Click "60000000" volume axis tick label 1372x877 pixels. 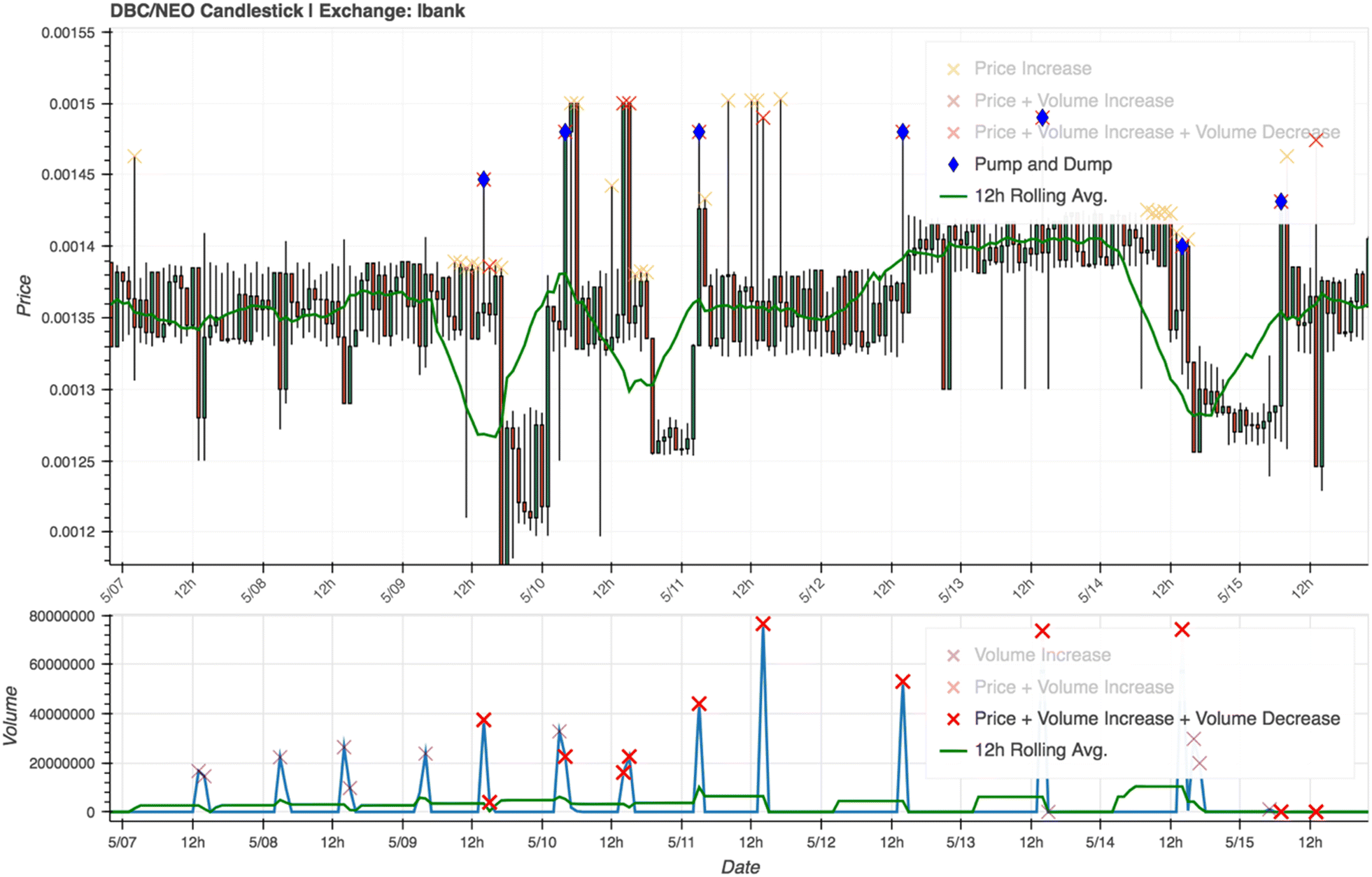[x=62, y=664]
